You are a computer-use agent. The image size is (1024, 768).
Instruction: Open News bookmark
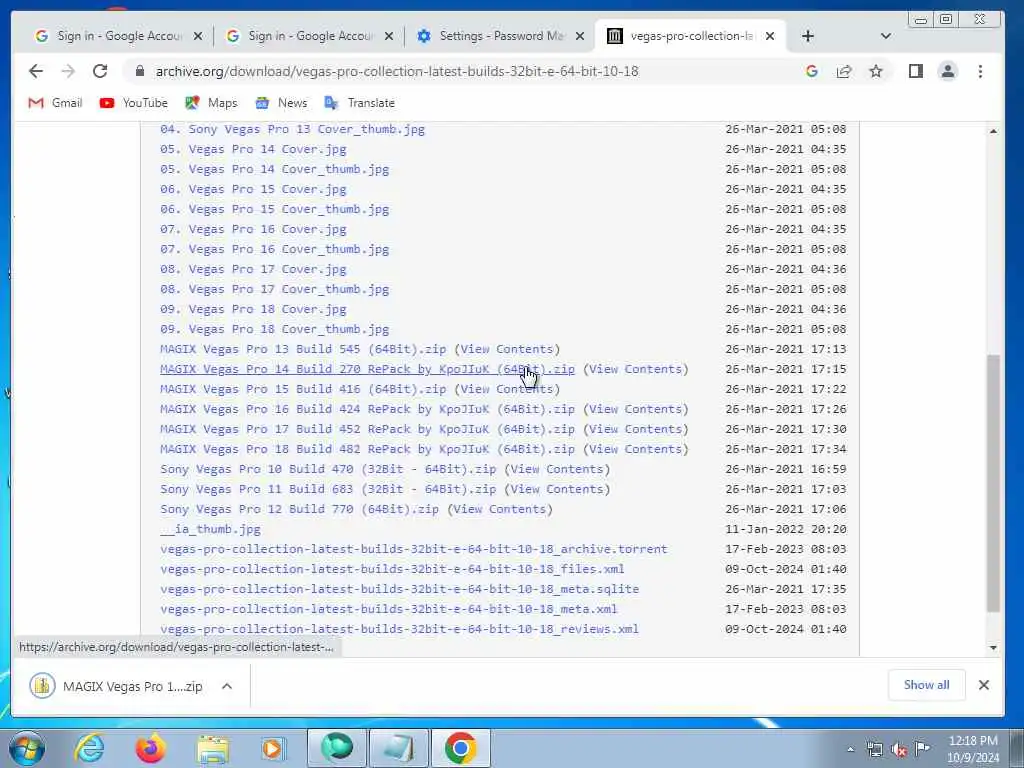click(x=281, y=103)
